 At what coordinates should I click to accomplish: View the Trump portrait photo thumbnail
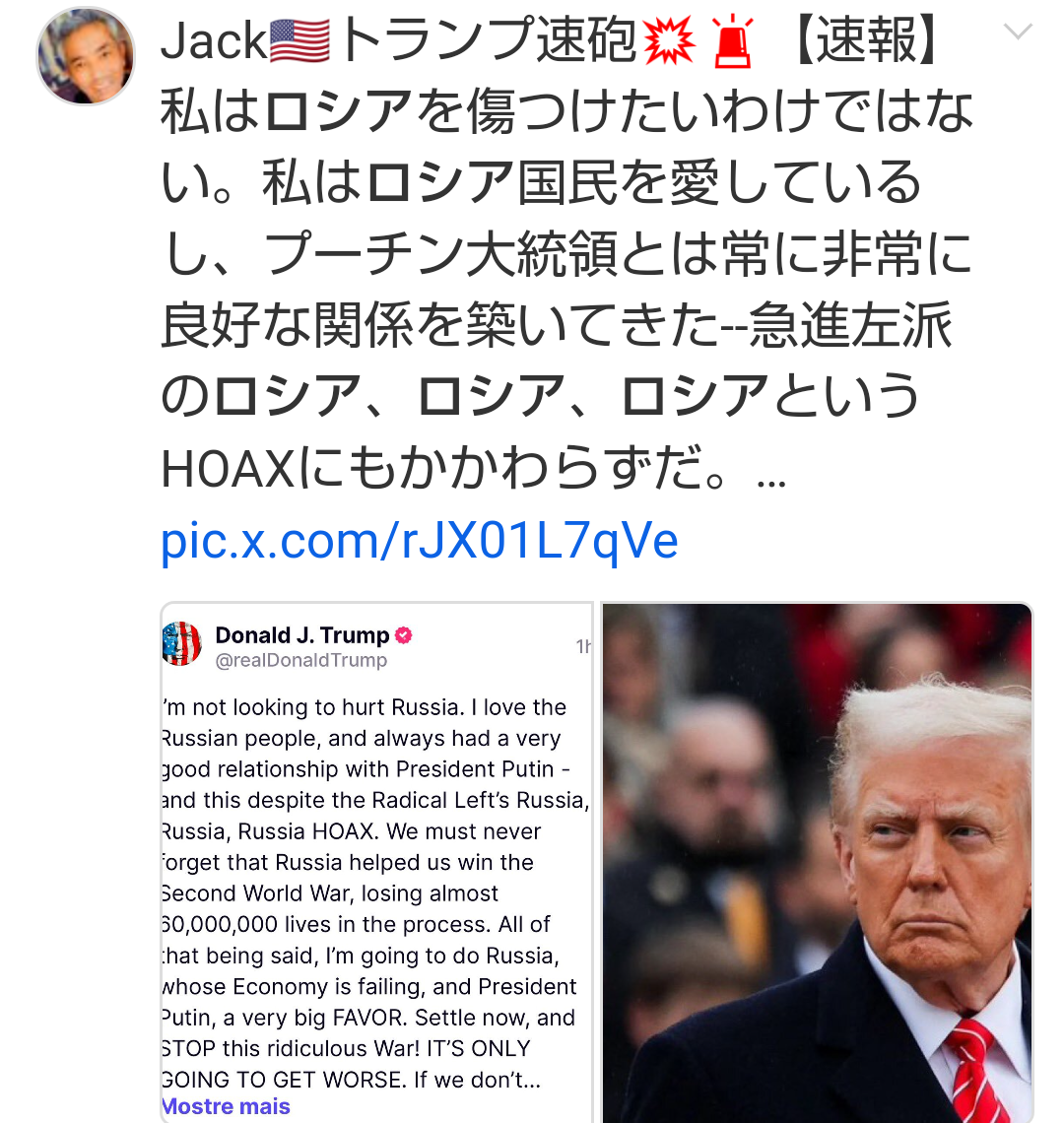817,863
